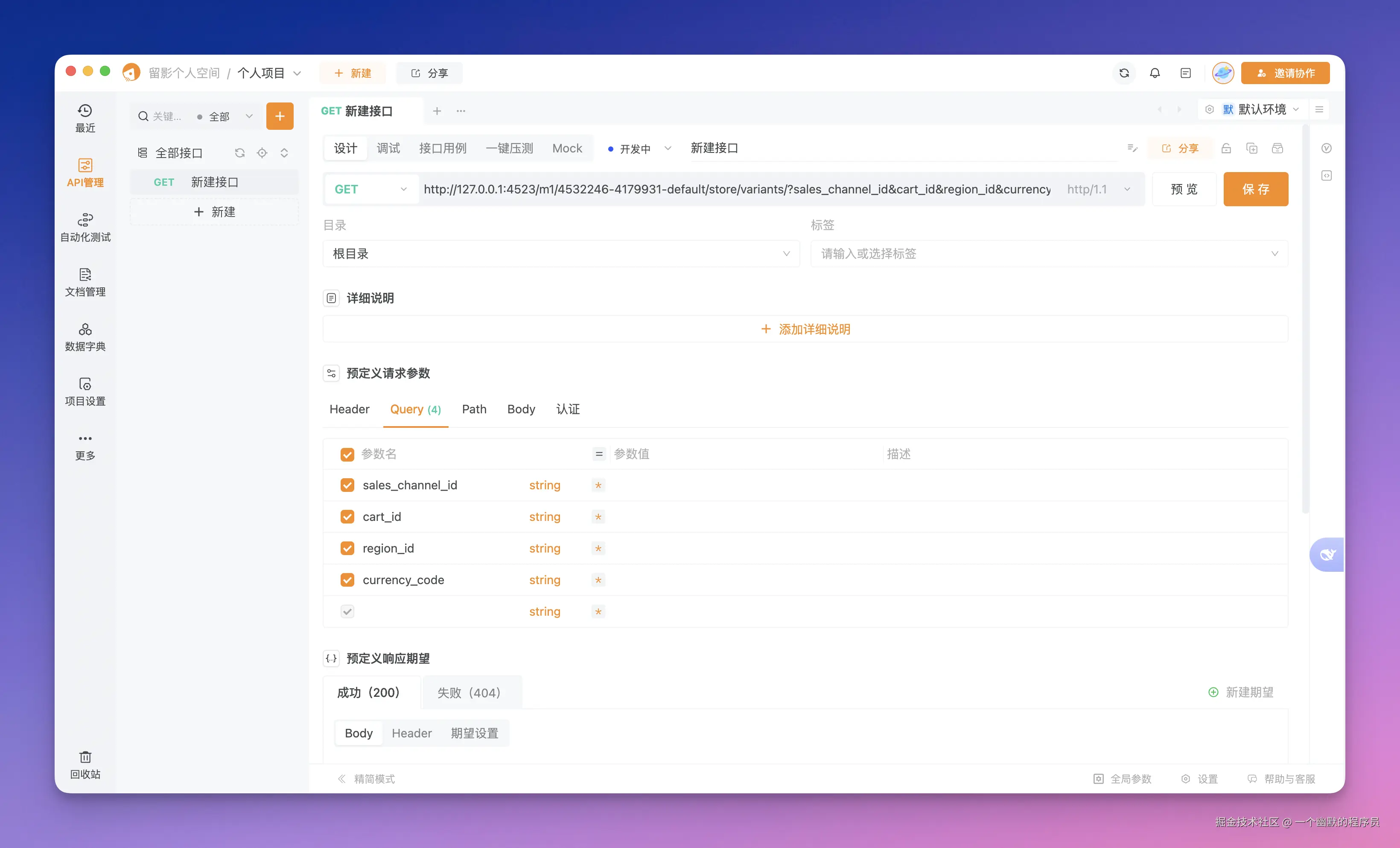
Task: Expand the 根目录 directory dropdown
Action: click(561, 254)
